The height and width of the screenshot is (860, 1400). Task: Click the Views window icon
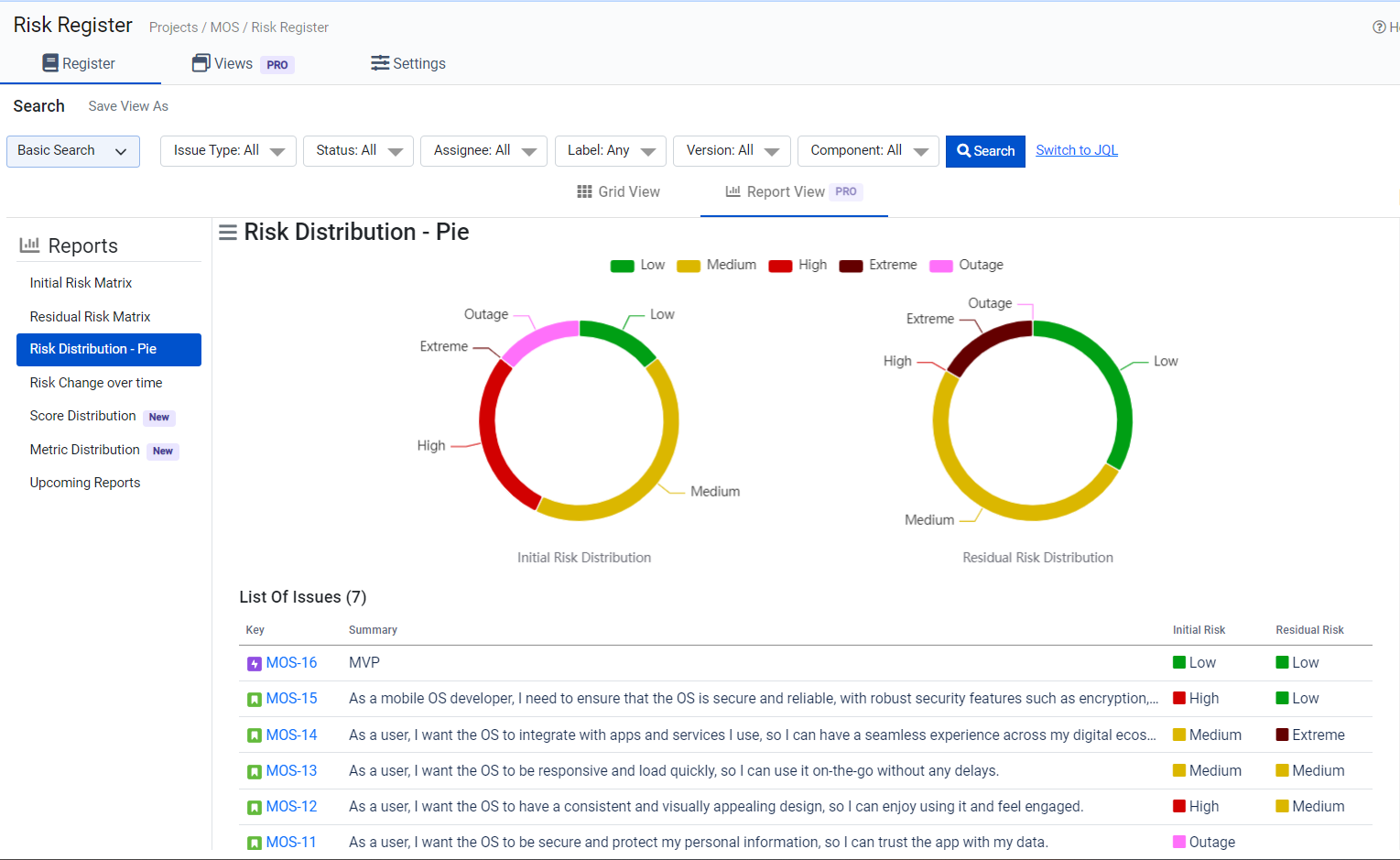(201, 63)
